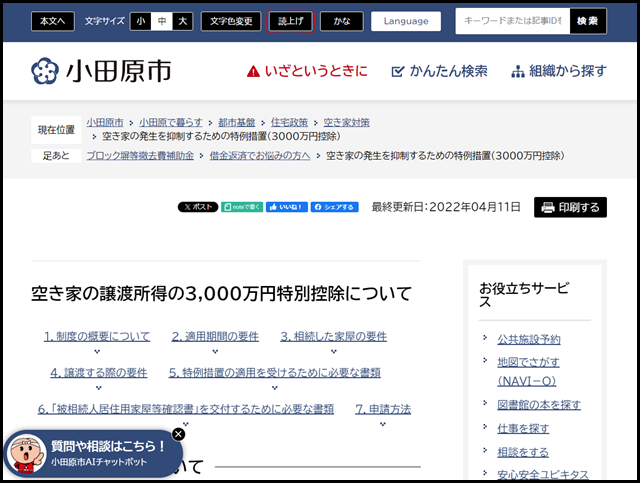Open 地図でさがす (NAVI-O) link
The width and height of the screenshot is (640, 483).
(x=528, y=372)
